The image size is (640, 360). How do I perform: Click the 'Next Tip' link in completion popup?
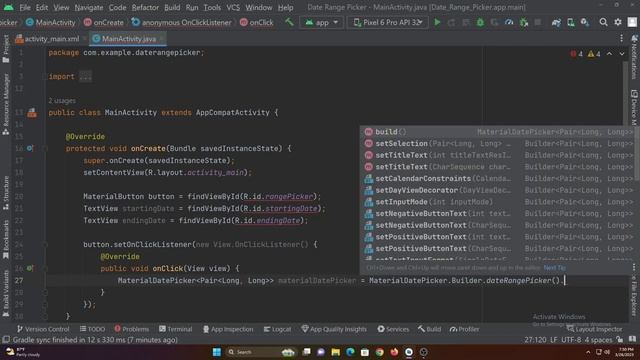click(554, 268)
